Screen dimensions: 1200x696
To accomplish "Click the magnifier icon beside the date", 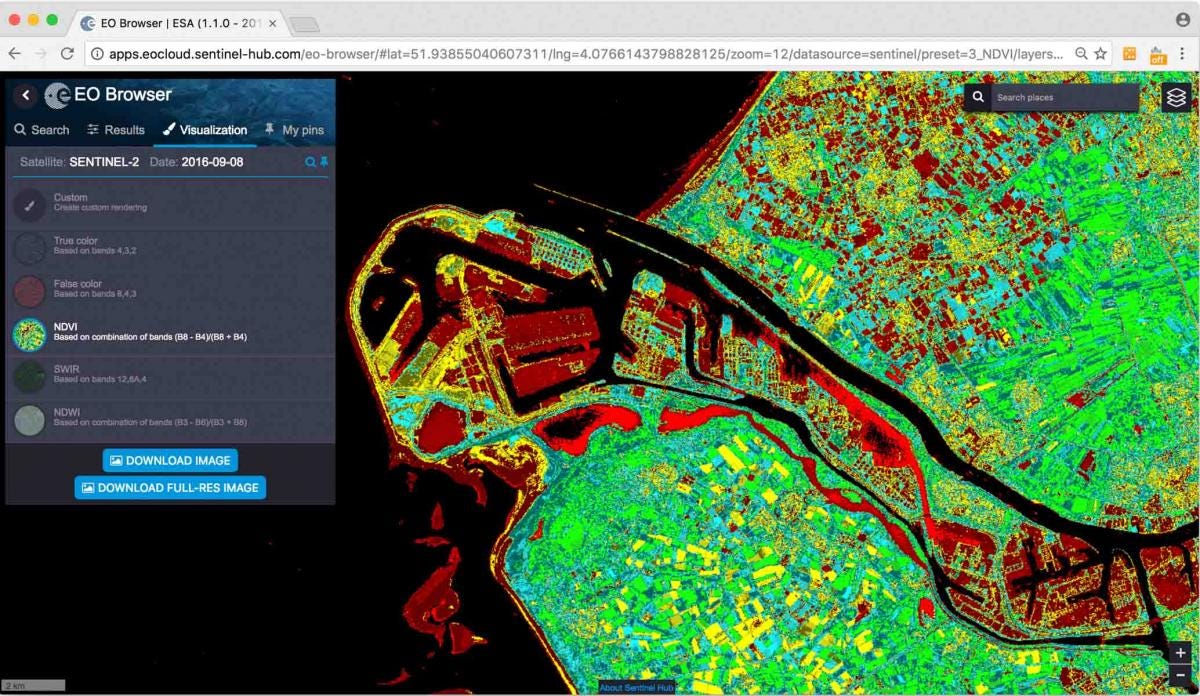I will coord(310,161).
